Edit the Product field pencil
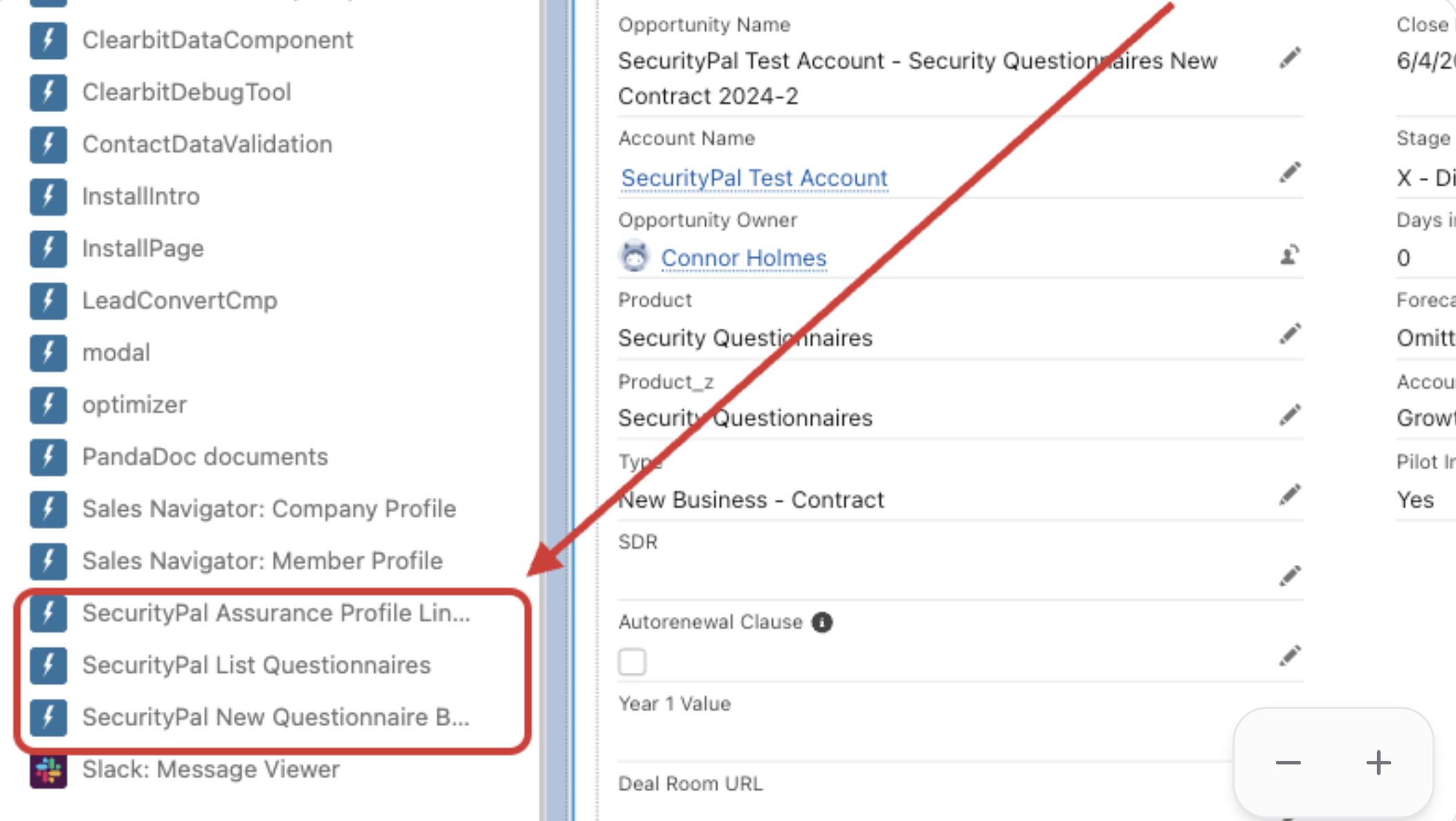 click(x=1289, y=334)
